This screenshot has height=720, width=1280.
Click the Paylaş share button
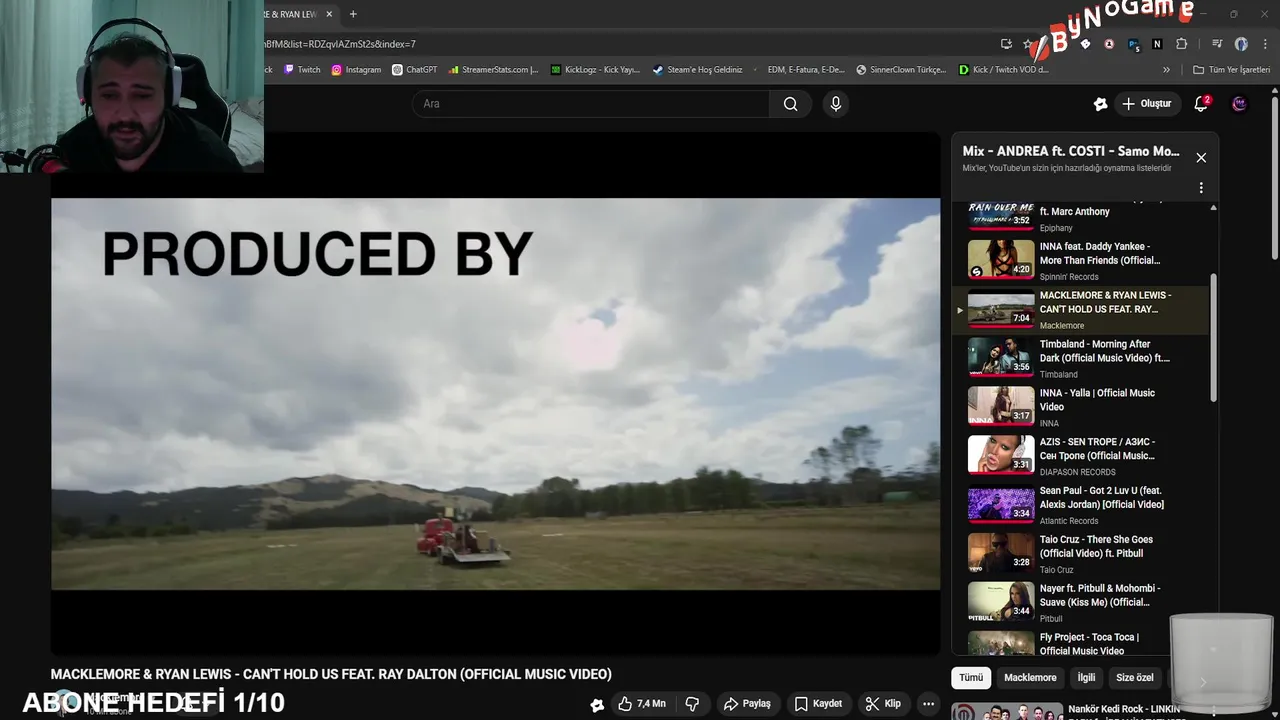tap(747, 704)
